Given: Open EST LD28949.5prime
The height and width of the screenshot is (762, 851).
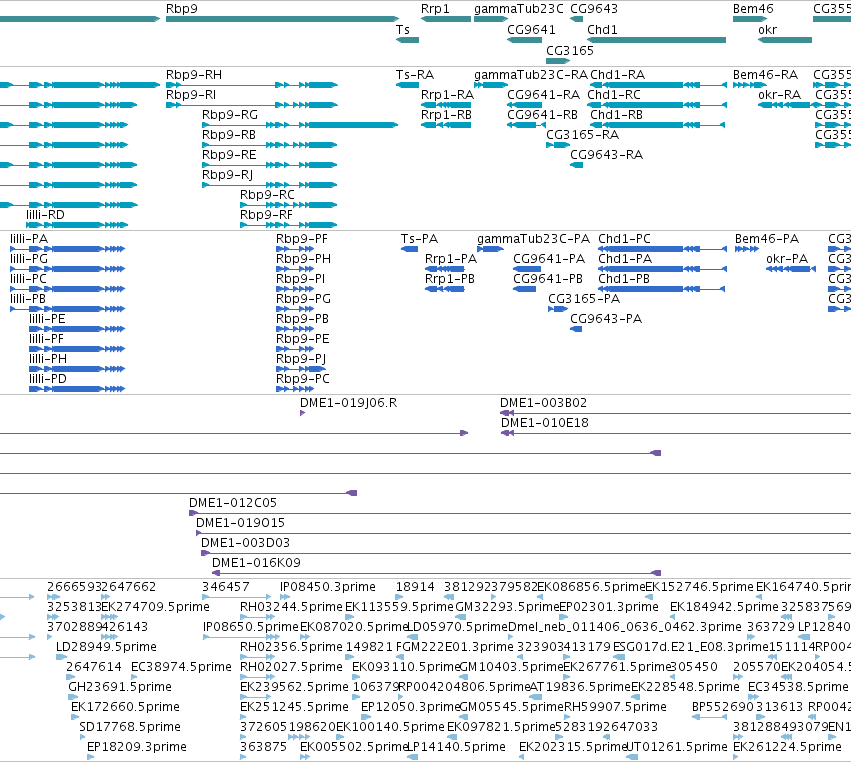Looking at the screenshot, I should [x=106, y=647].
